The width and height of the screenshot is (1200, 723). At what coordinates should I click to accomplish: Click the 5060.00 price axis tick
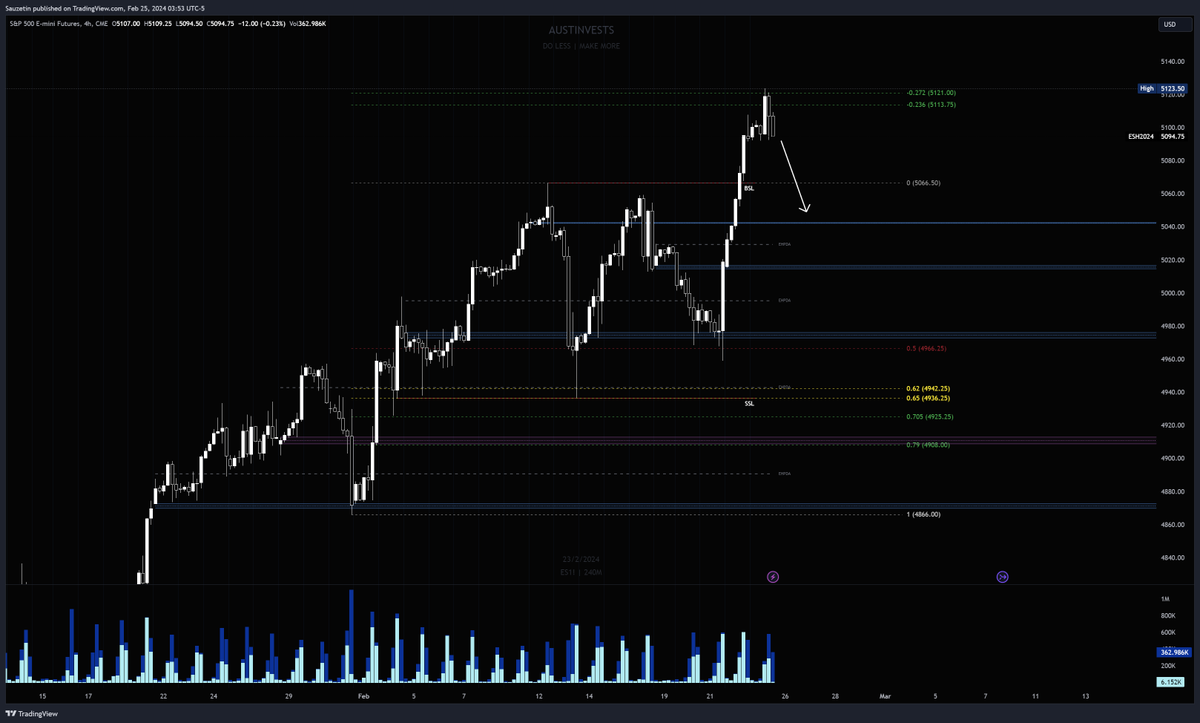1172,194
